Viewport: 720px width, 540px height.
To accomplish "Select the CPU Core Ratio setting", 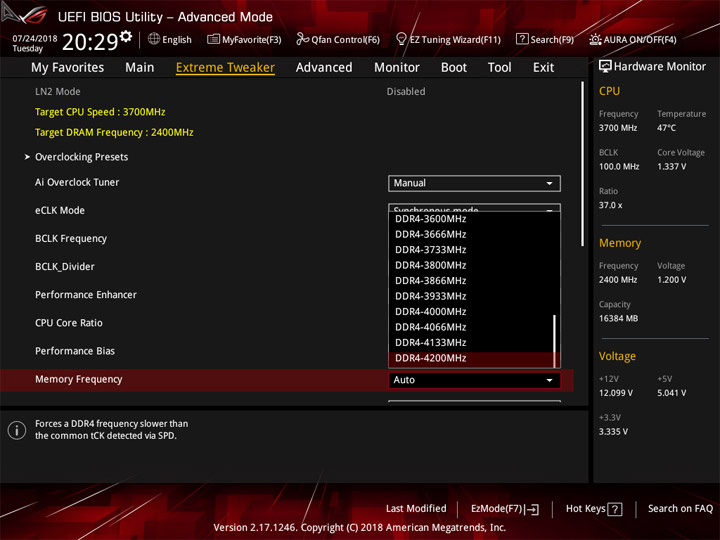I will click(x=69, y=323).
